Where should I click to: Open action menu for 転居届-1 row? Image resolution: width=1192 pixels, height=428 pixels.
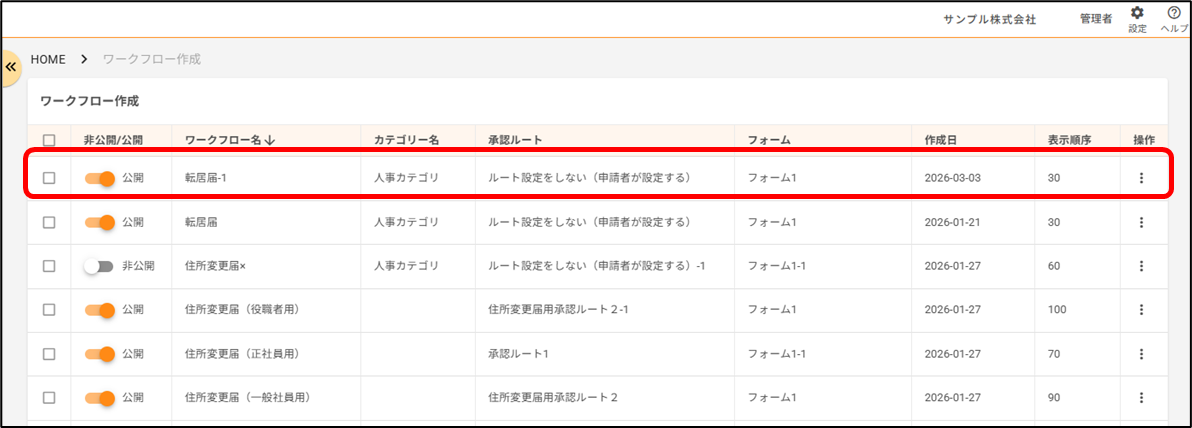[x=1141, y=178]
